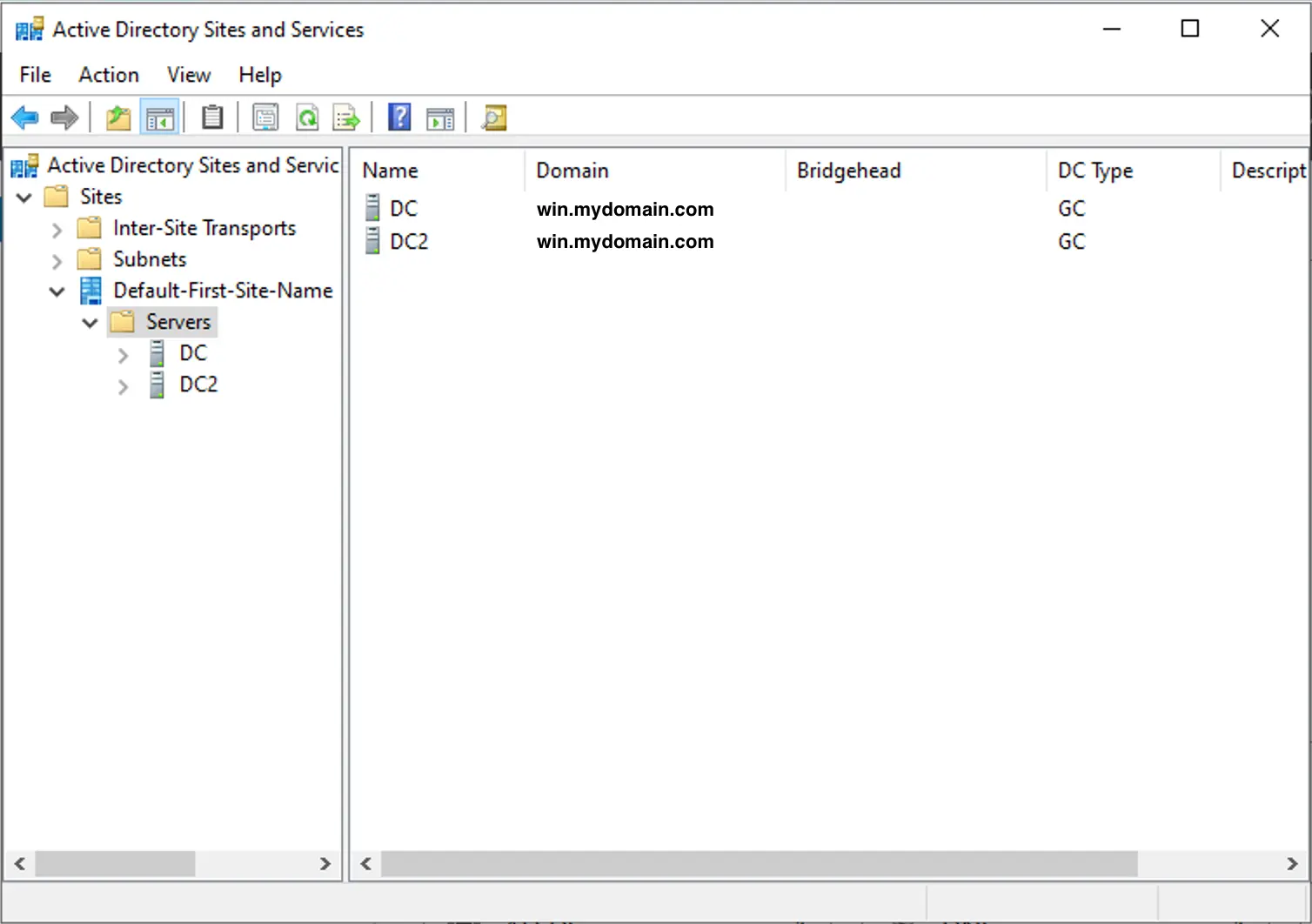Click the GC value in the DC row
The width and height of the screenshot is (1312, 924).
tap(1071, 209)
